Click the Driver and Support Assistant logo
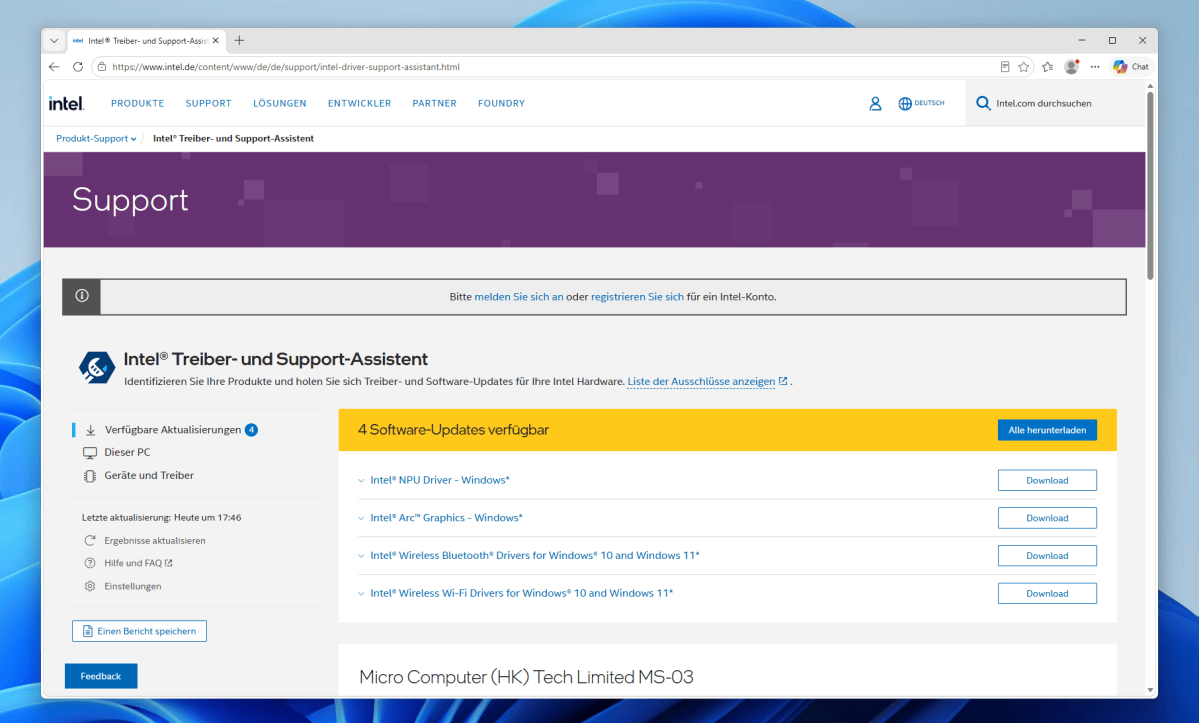The height and width of the screenshot is (723, 1199). pos(96,367)
